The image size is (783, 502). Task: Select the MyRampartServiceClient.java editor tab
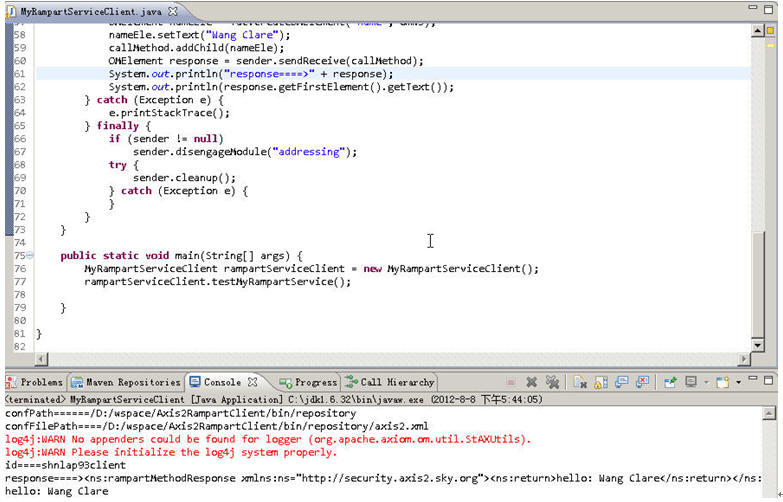(x=91, y=11)
